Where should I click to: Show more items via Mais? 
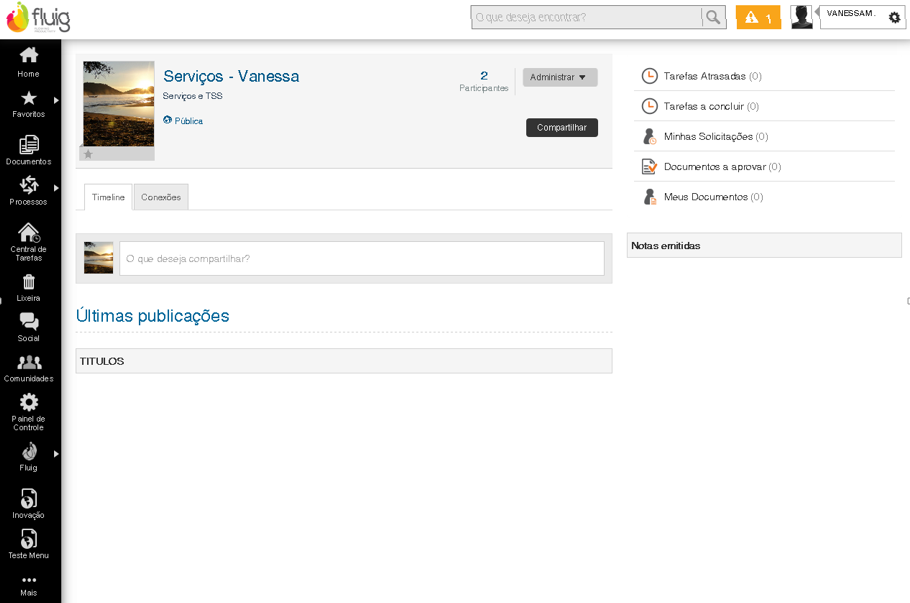[28, 585]
